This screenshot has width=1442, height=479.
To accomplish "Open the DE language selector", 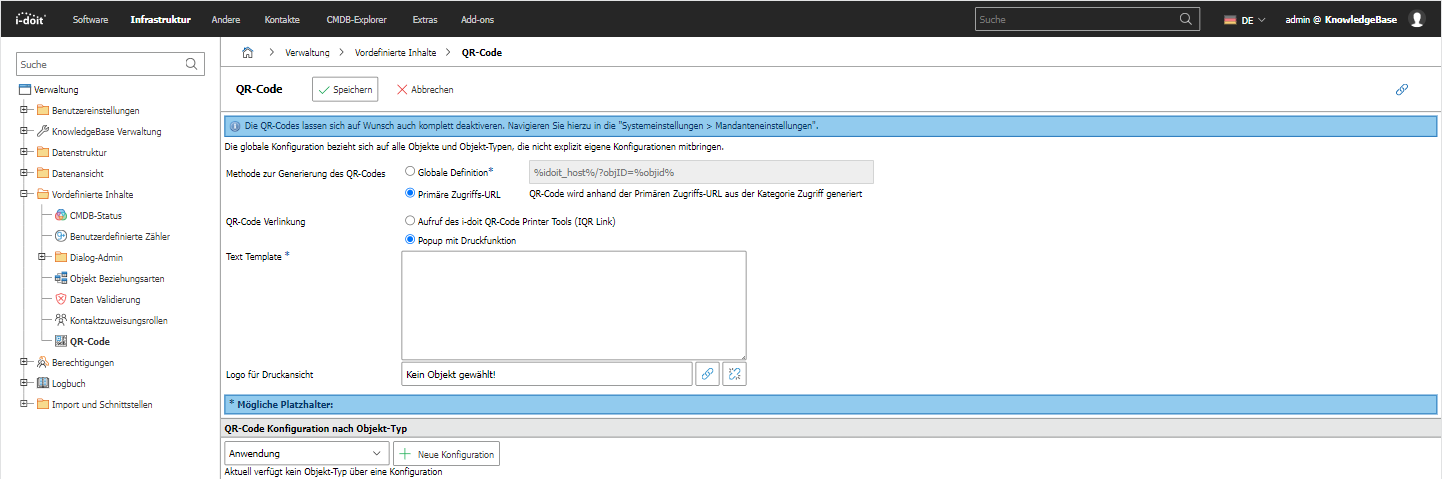I will pyautogui.click(x=1245, y=20).
